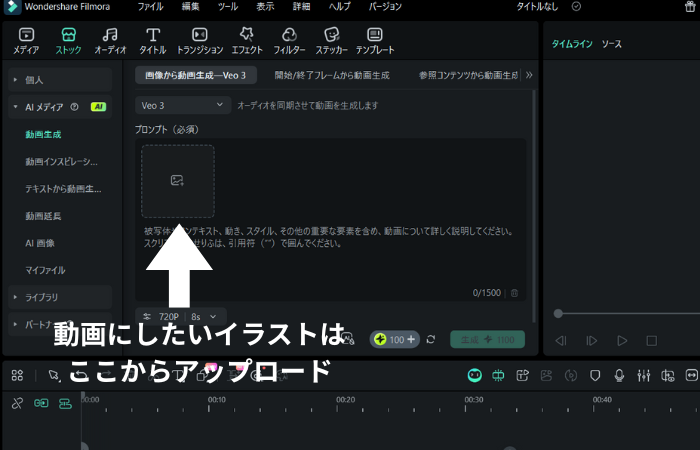Open the ツール menu
The height and width of the screenshot is (450, 700).
coord(228,6)
